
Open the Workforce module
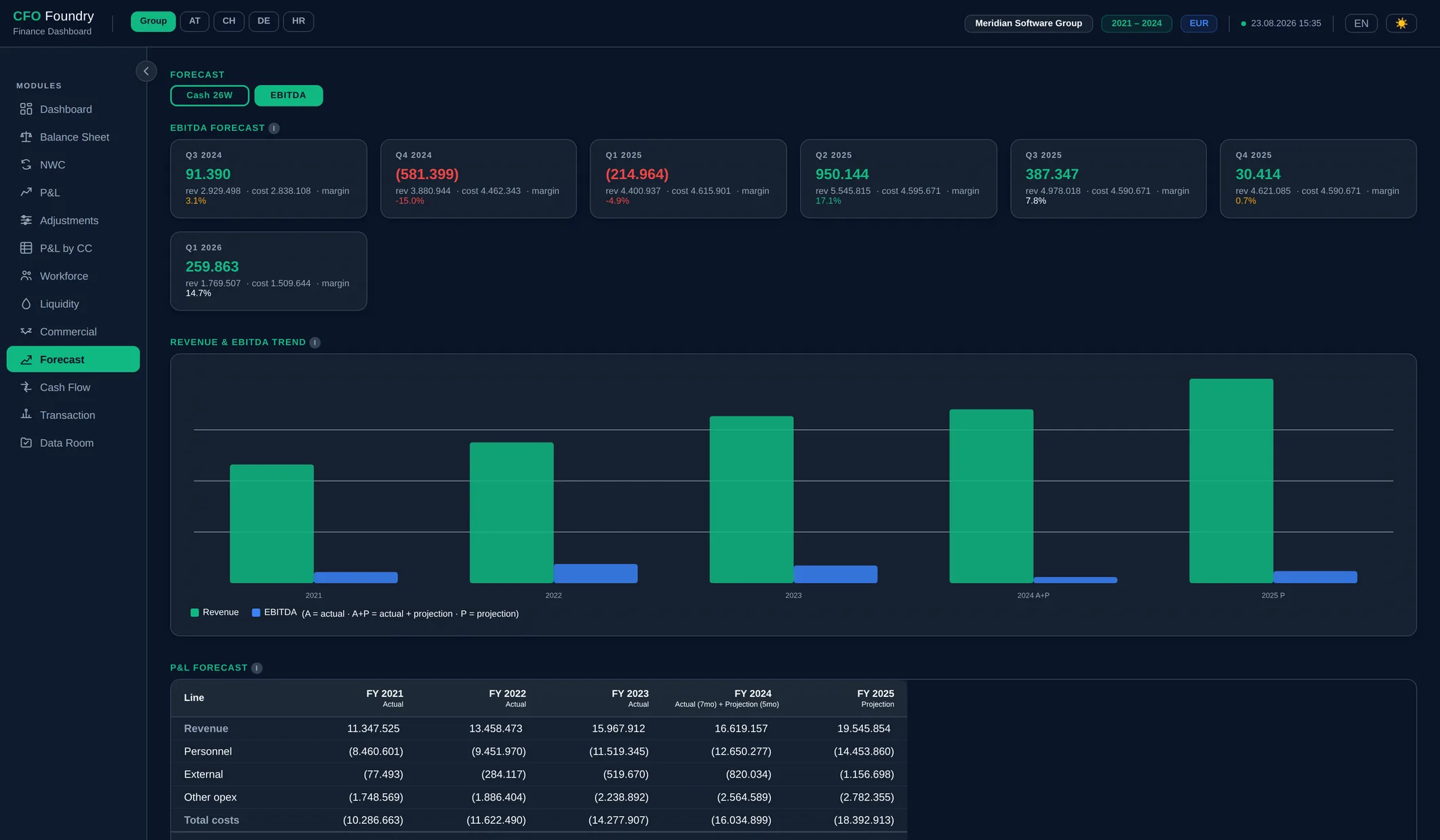[x=73, y=276]
